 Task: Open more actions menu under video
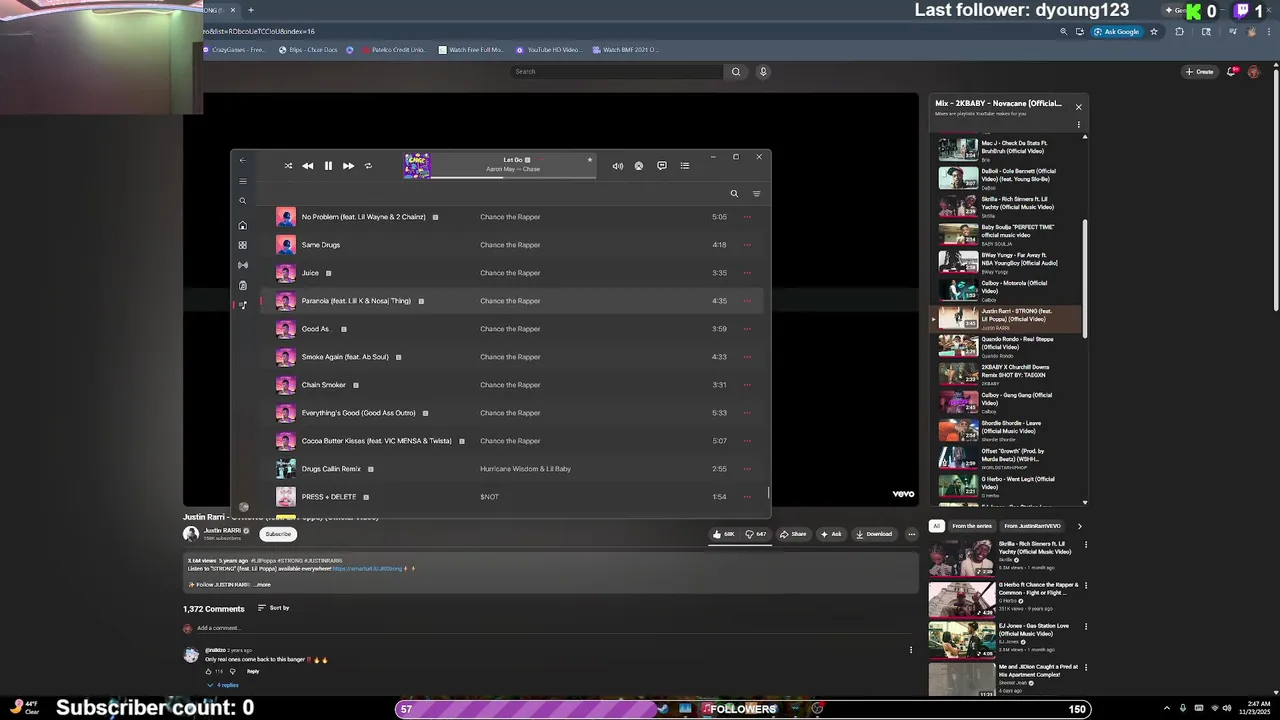coord(911,534)
